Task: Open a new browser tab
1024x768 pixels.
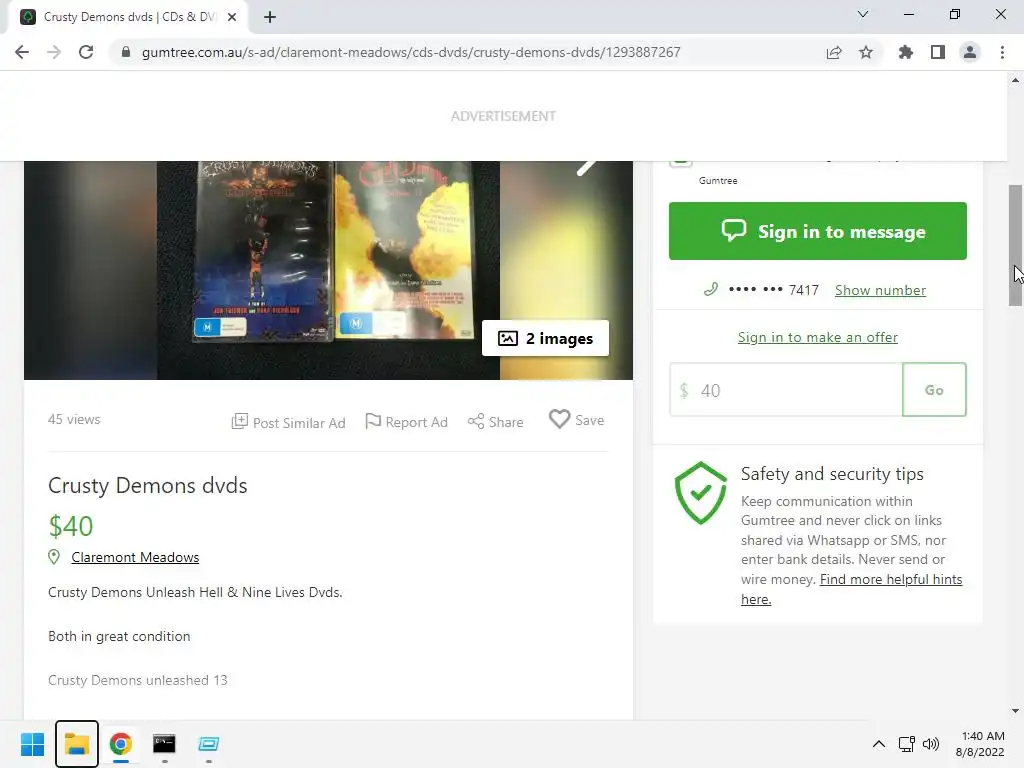Action: [x=270, y=17]
